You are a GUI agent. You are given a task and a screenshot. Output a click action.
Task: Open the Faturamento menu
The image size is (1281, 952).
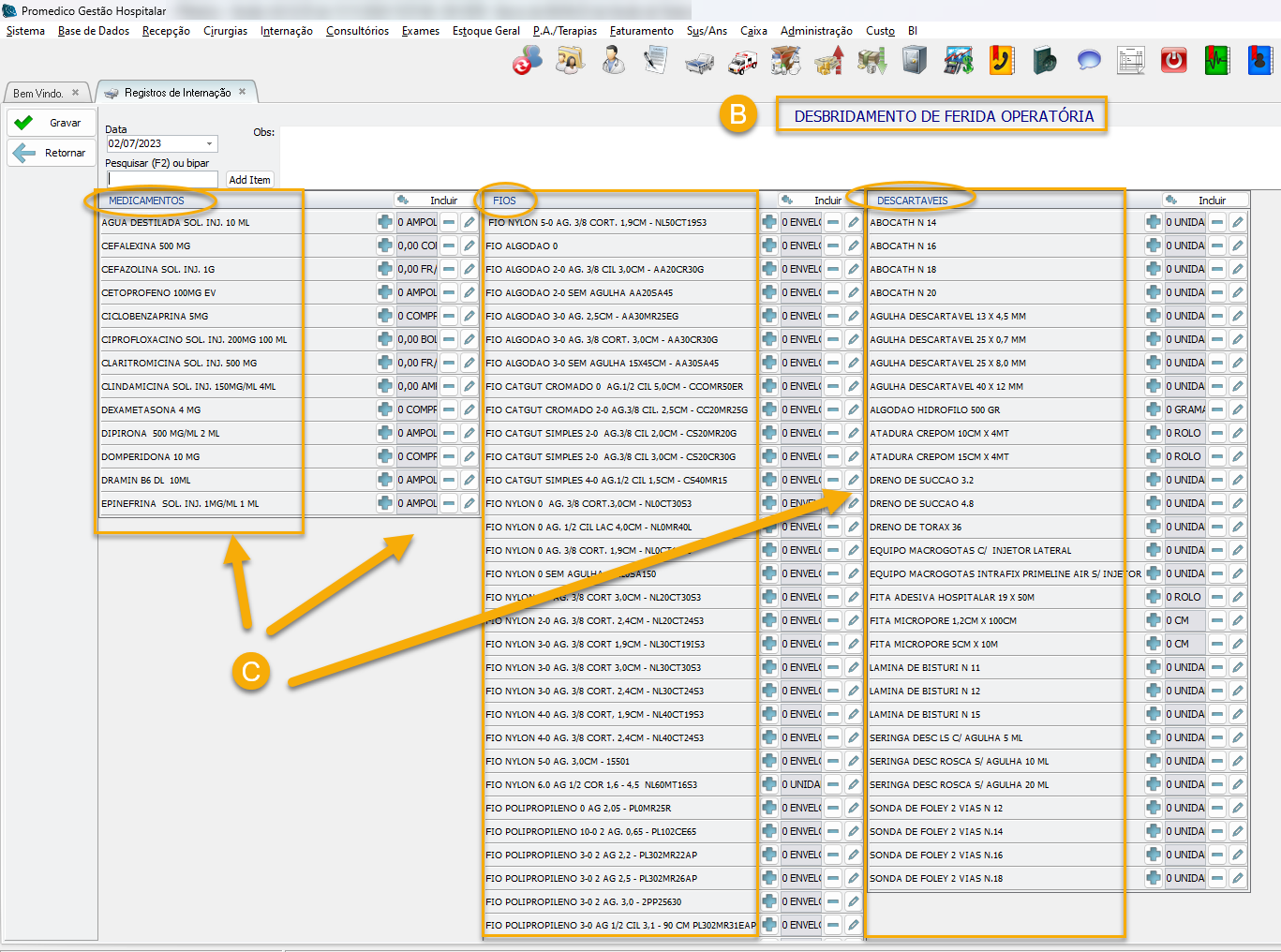click(641, 31)
